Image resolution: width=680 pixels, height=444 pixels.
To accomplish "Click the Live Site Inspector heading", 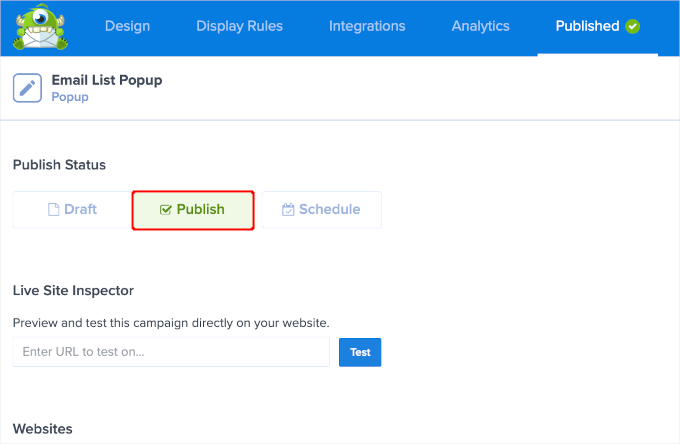I will tap(73, 291).
